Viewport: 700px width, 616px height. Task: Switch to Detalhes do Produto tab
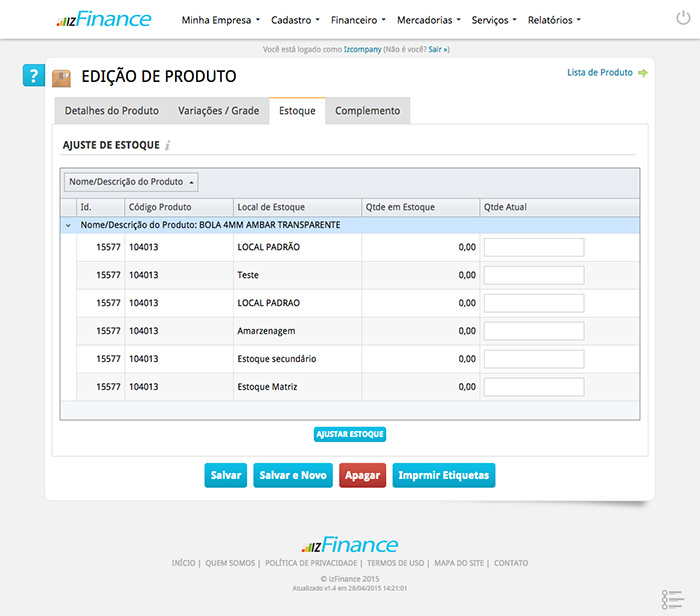click(112, 111)
